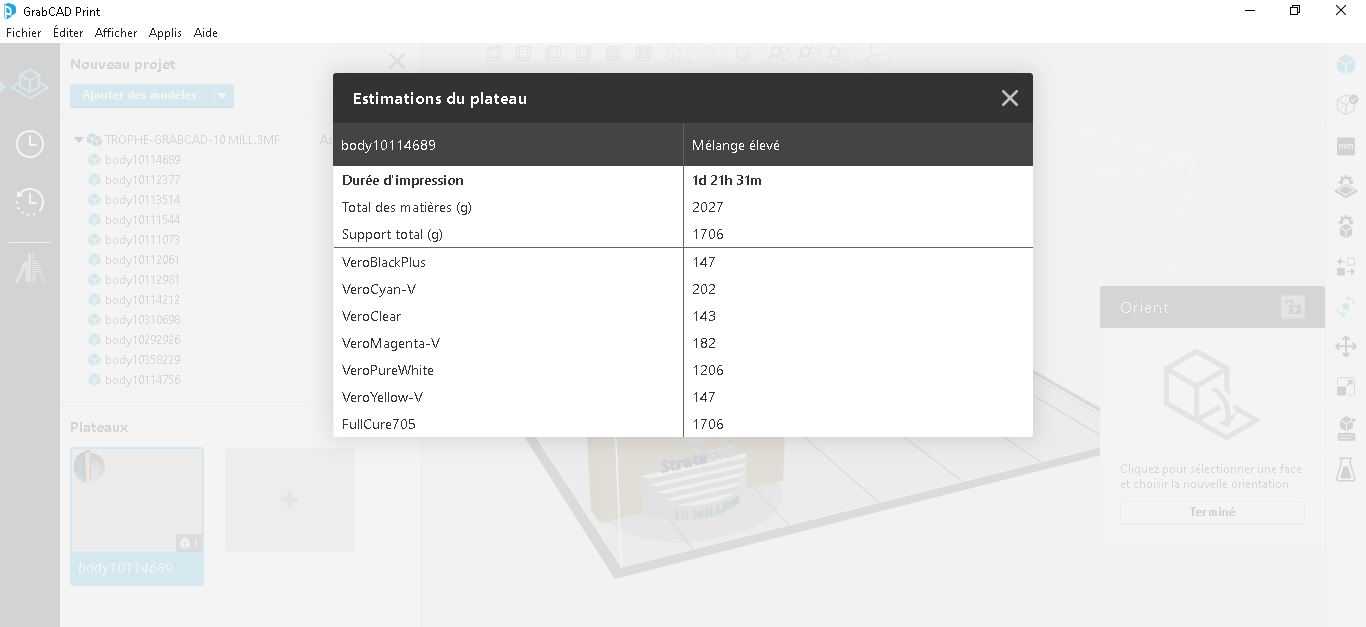The image size is (1366, 627).
Task: Select body10112981 in the model tree
Action: click(x=142, y=280)
